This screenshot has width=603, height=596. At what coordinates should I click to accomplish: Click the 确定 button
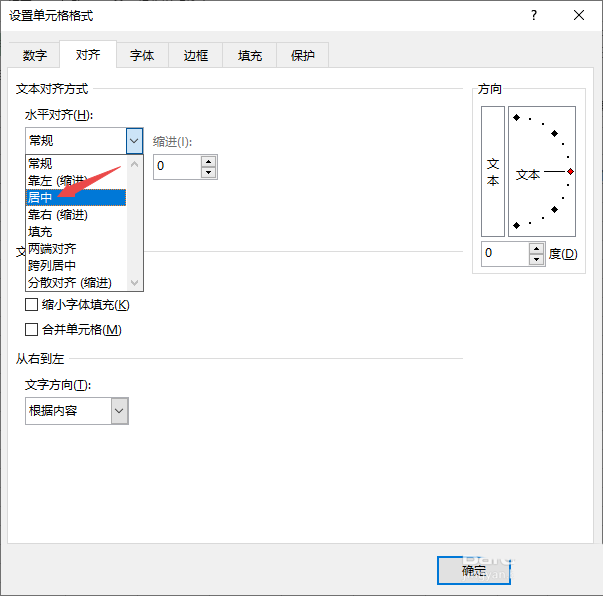coord(474,570)
